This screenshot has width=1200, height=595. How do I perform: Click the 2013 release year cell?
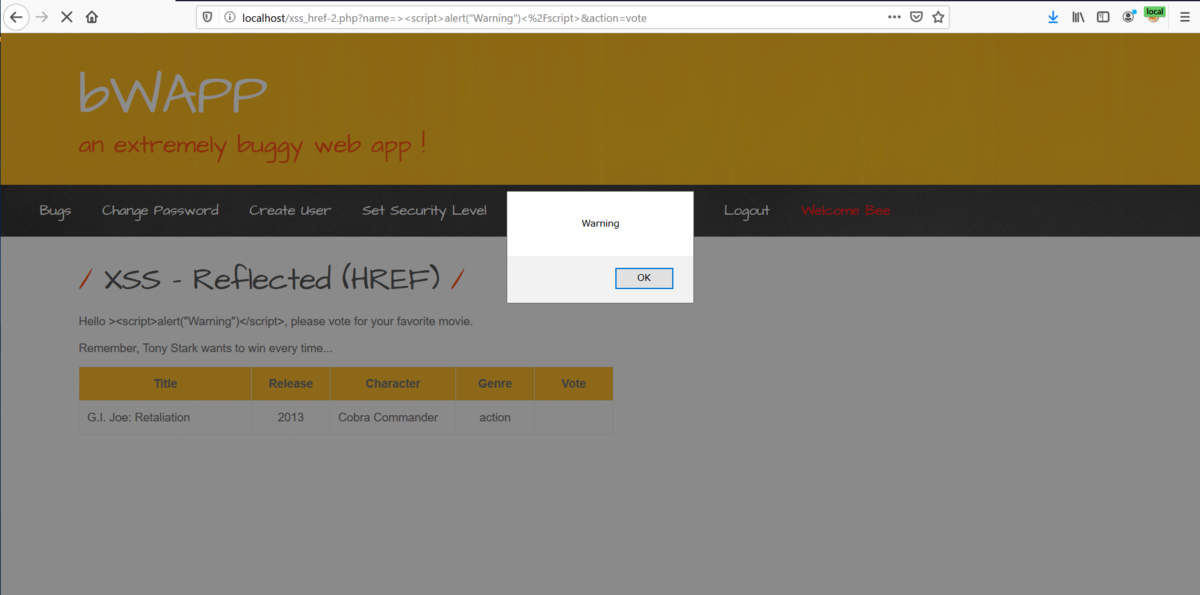pyautogui.click(x=291, y=417)
